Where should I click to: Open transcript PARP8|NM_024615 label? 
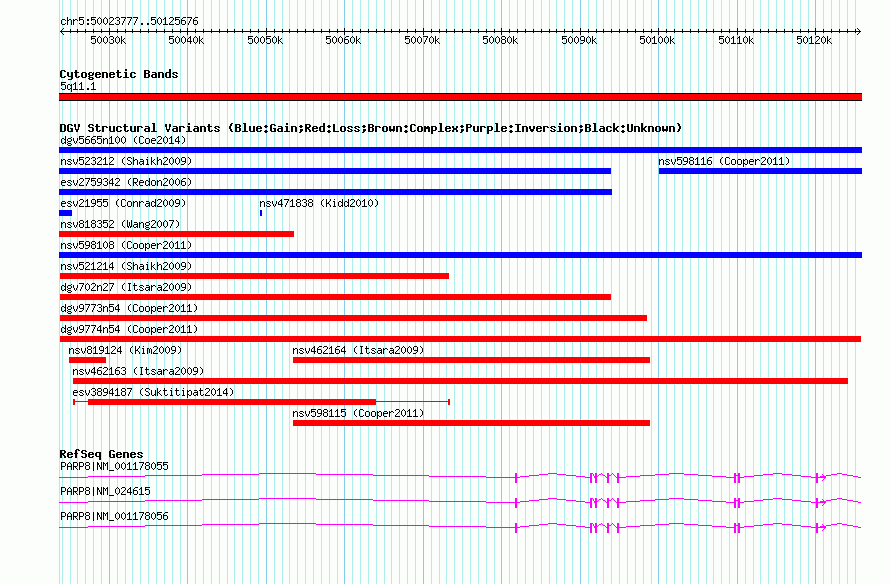point(105,491)
